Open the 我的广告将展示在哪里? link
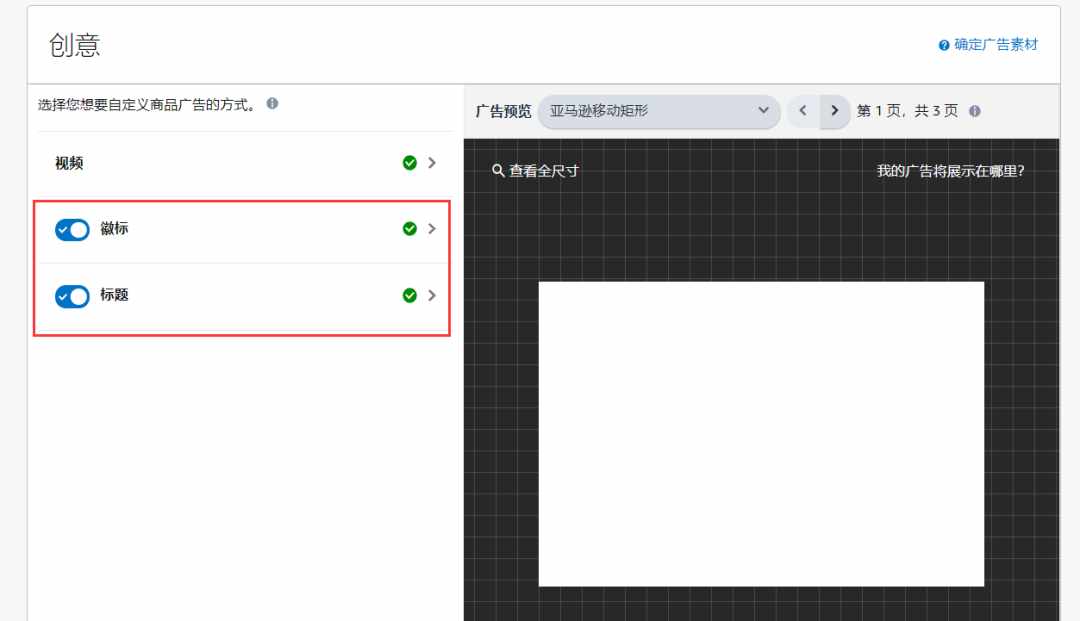Screen dimensions: 1080x621 [951, 171]
